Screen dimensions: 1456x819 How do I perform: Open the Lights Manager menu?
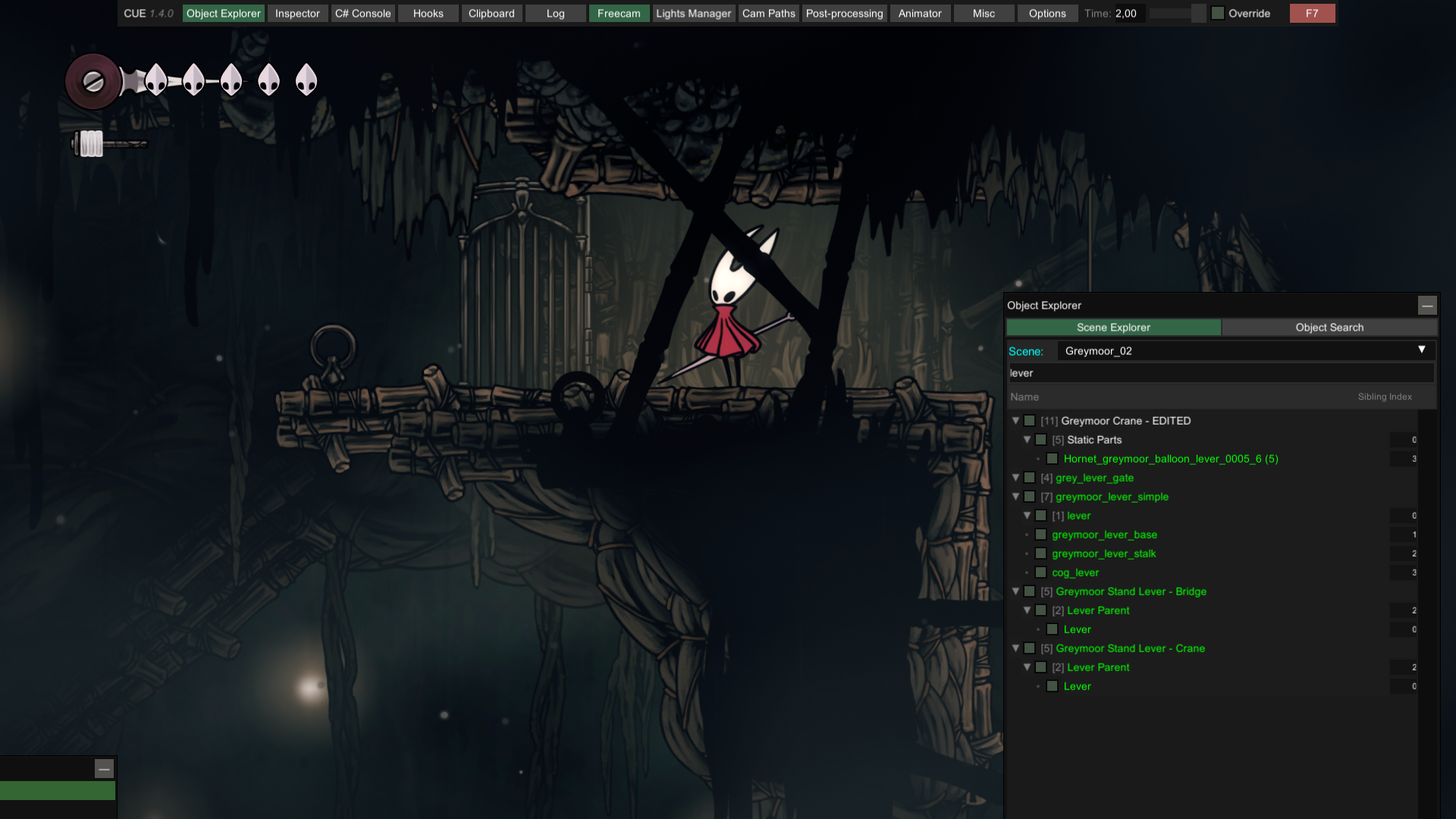pyautogui.click(x=693, y=14)
